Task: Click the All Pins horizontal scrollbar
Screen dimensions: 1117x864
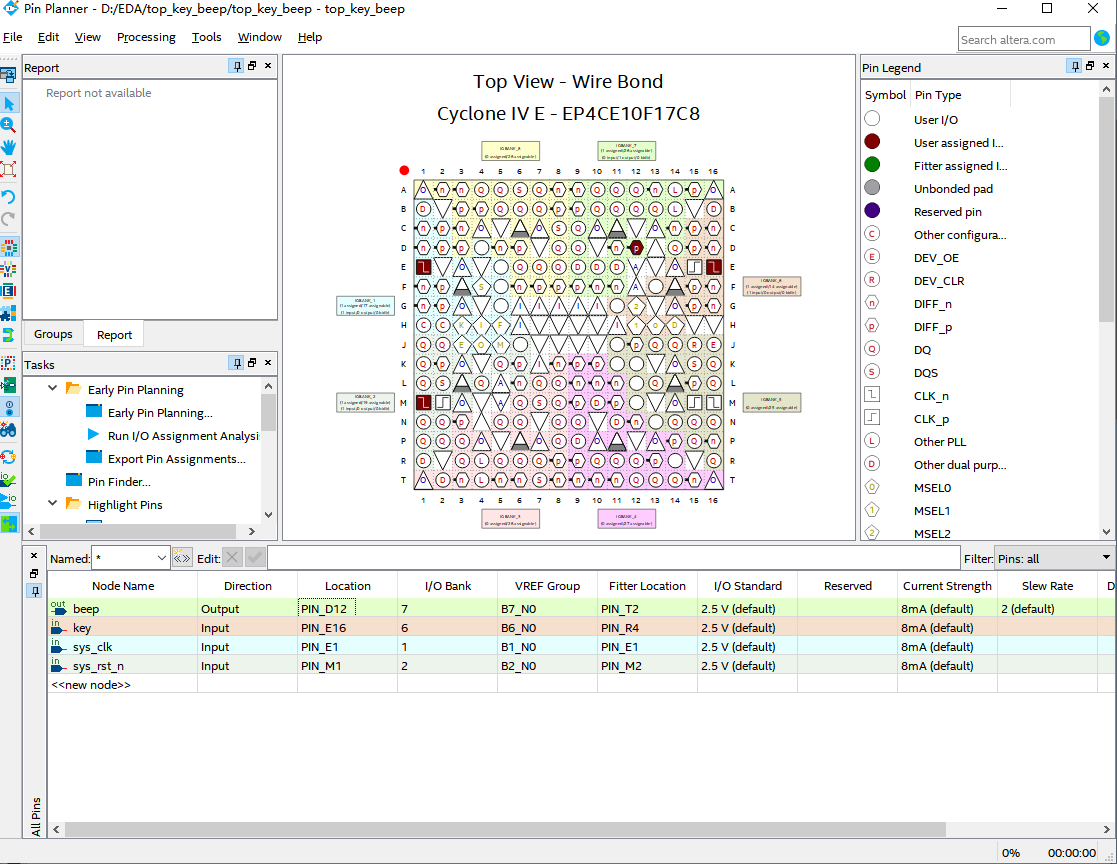Action: tap(505, 830)
